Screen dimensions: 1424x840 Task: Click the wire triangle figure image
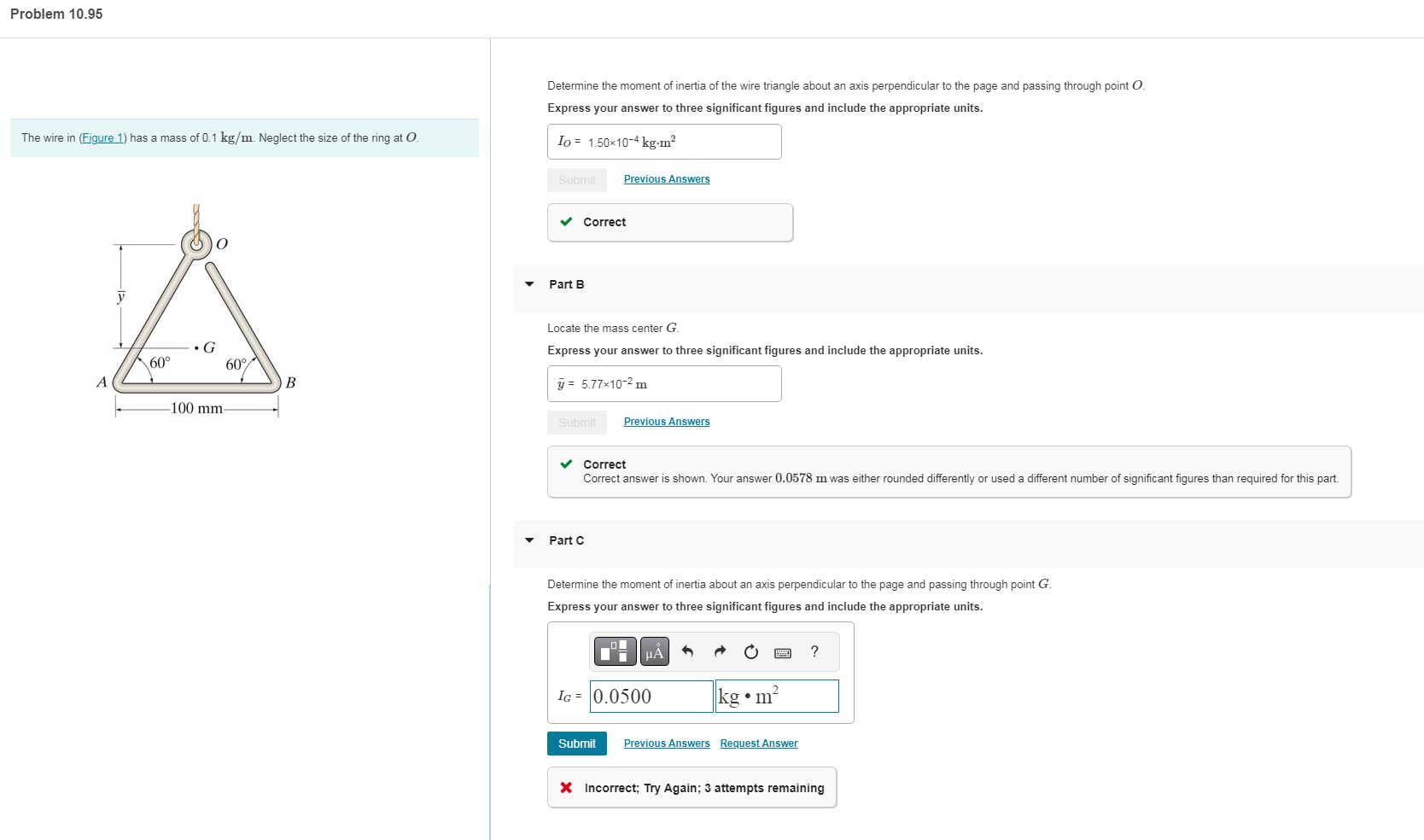click(198, 312)
